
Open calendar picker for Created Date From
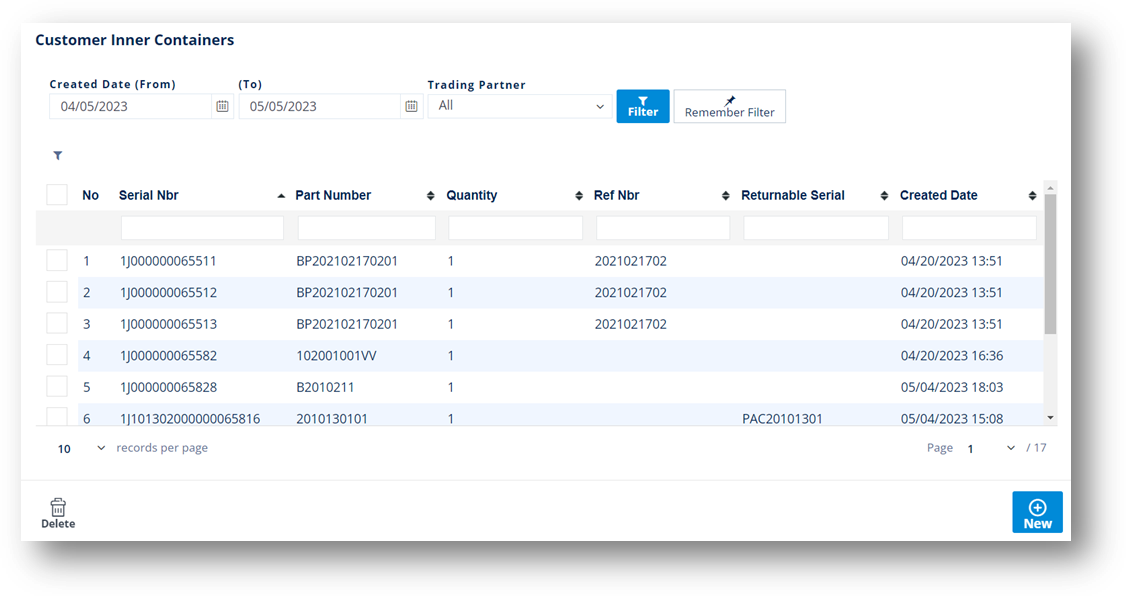click(222, 106)
